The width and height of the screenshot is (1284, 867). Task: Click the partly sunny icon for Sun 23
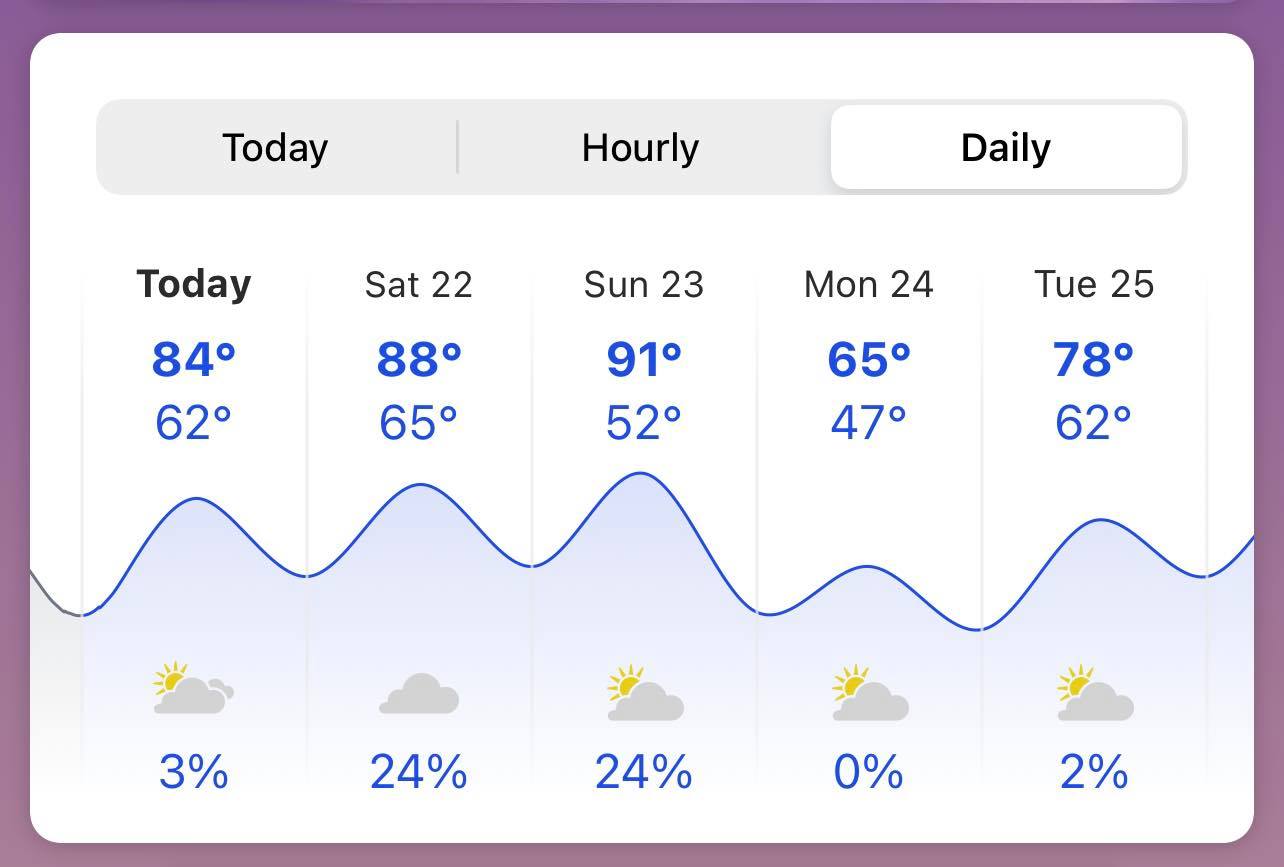coord(645,693)
